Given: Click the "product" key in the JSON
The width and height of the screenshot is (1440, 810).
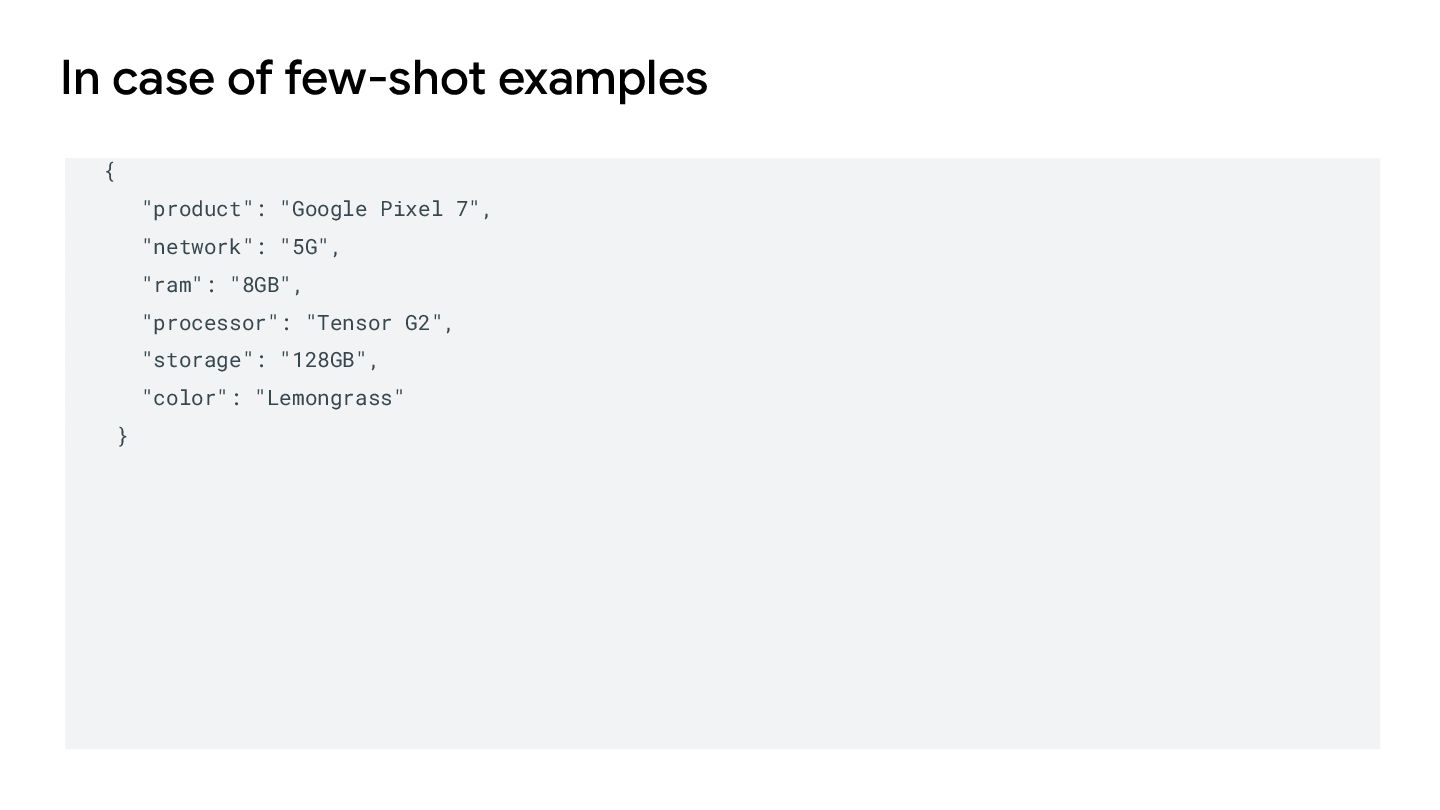Looking at the screenshot, I should click(x=198, y=210).
